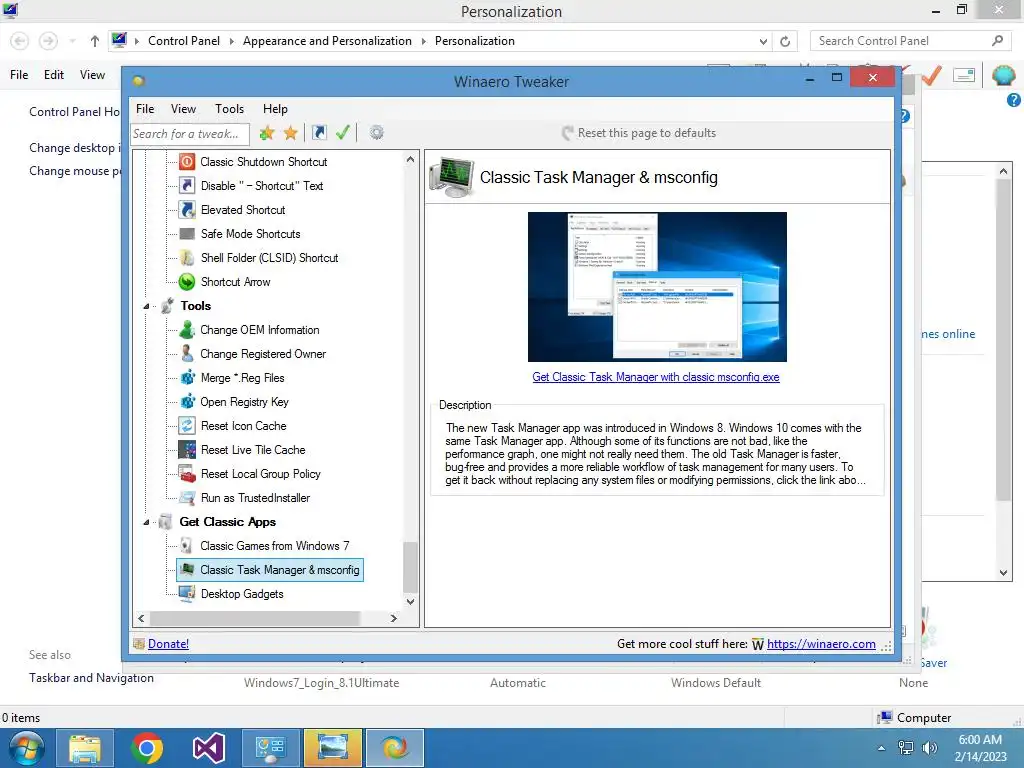Viewport: 1024px width, 768px height.
Task: Click Appearance and Personalization breadcrumb
Action: click(327, 41)
